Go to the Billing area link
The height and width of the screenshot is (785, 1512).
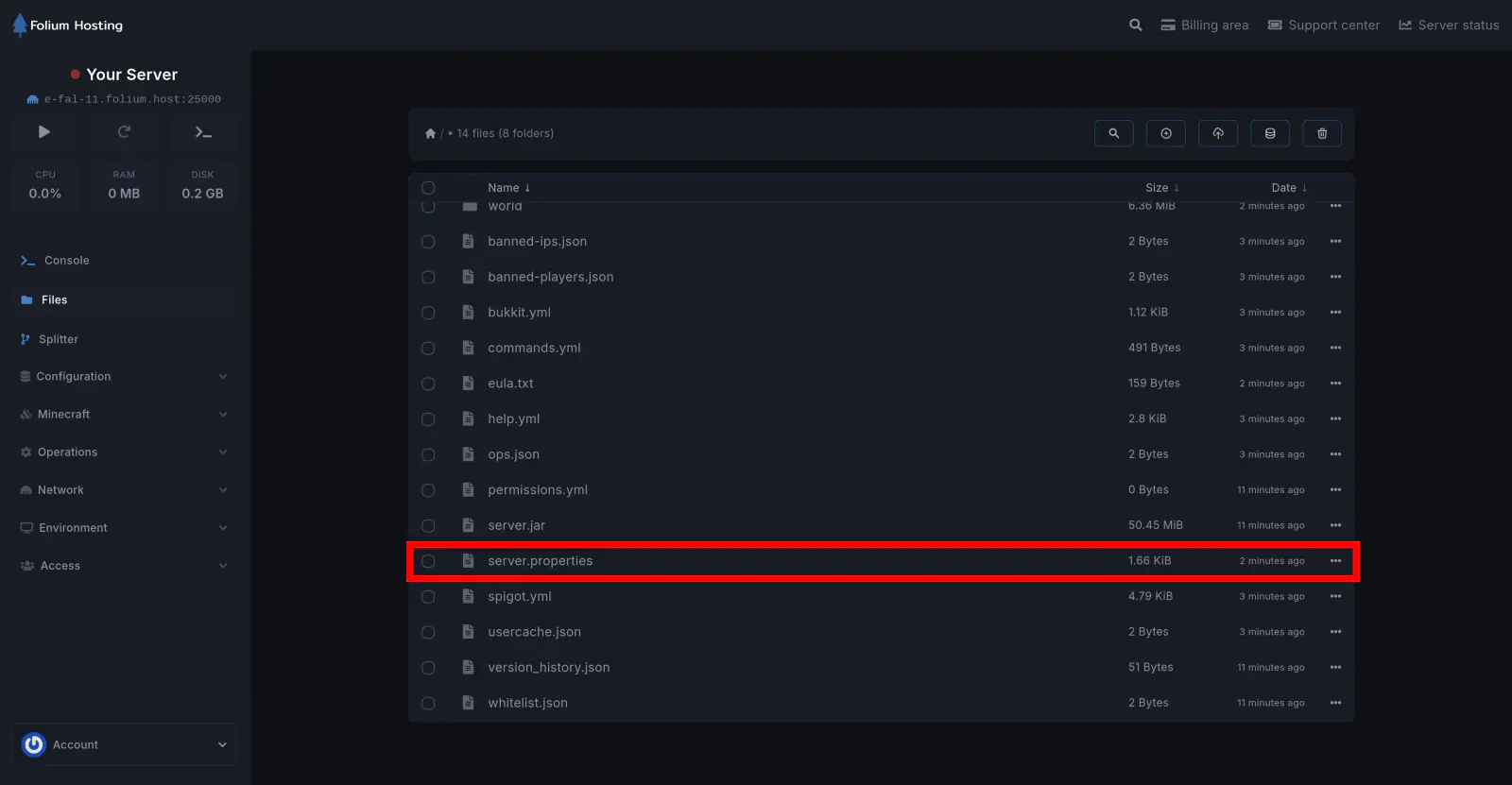(x=1205, y=26)
